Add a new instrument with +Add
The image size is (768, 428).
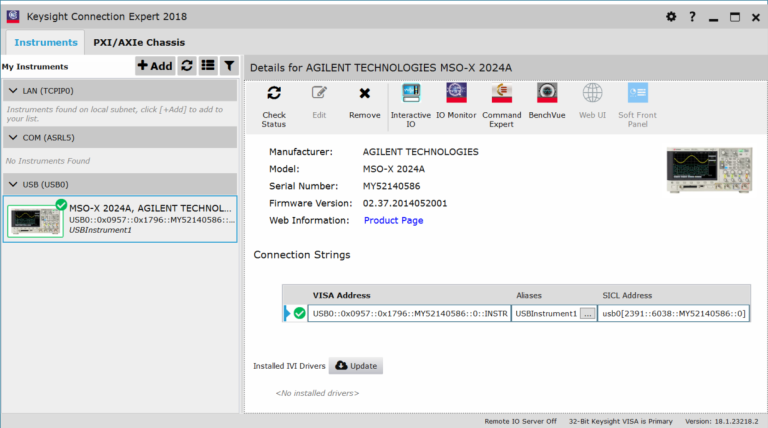pyautogui.click(x=154, y=66)
